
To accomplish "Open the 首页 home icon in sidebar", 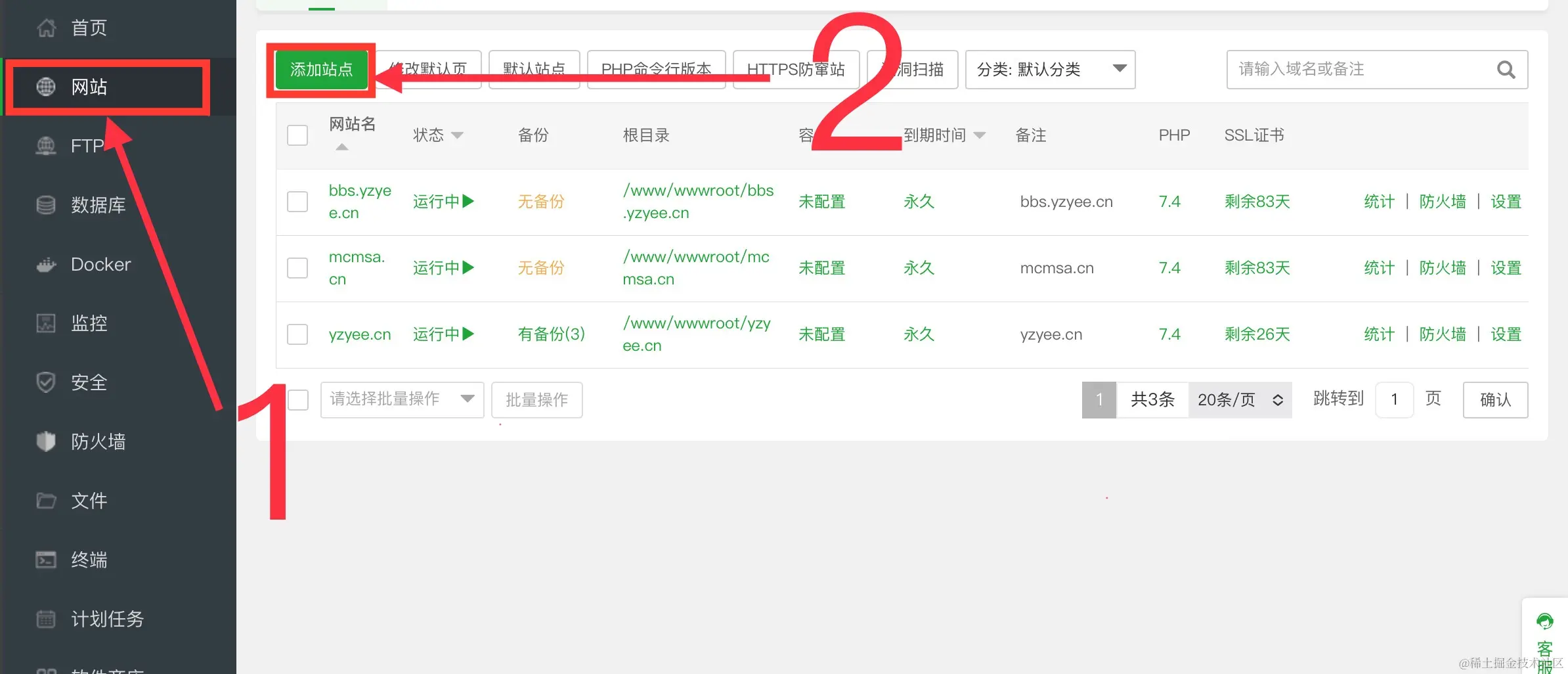I will [x=46, y=28].
